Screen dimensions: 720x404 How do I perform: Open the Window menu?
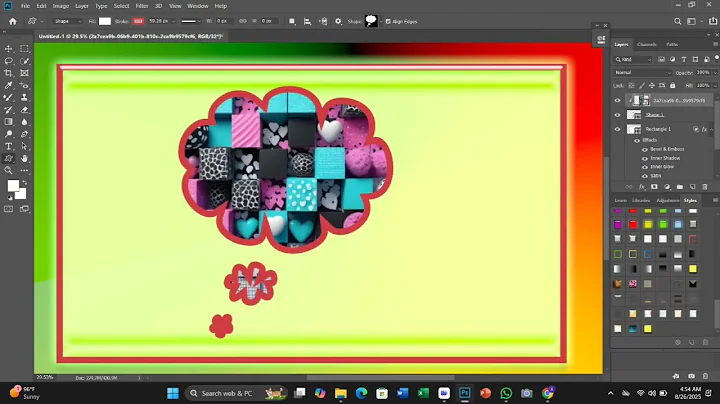click(x=198, y=6)
